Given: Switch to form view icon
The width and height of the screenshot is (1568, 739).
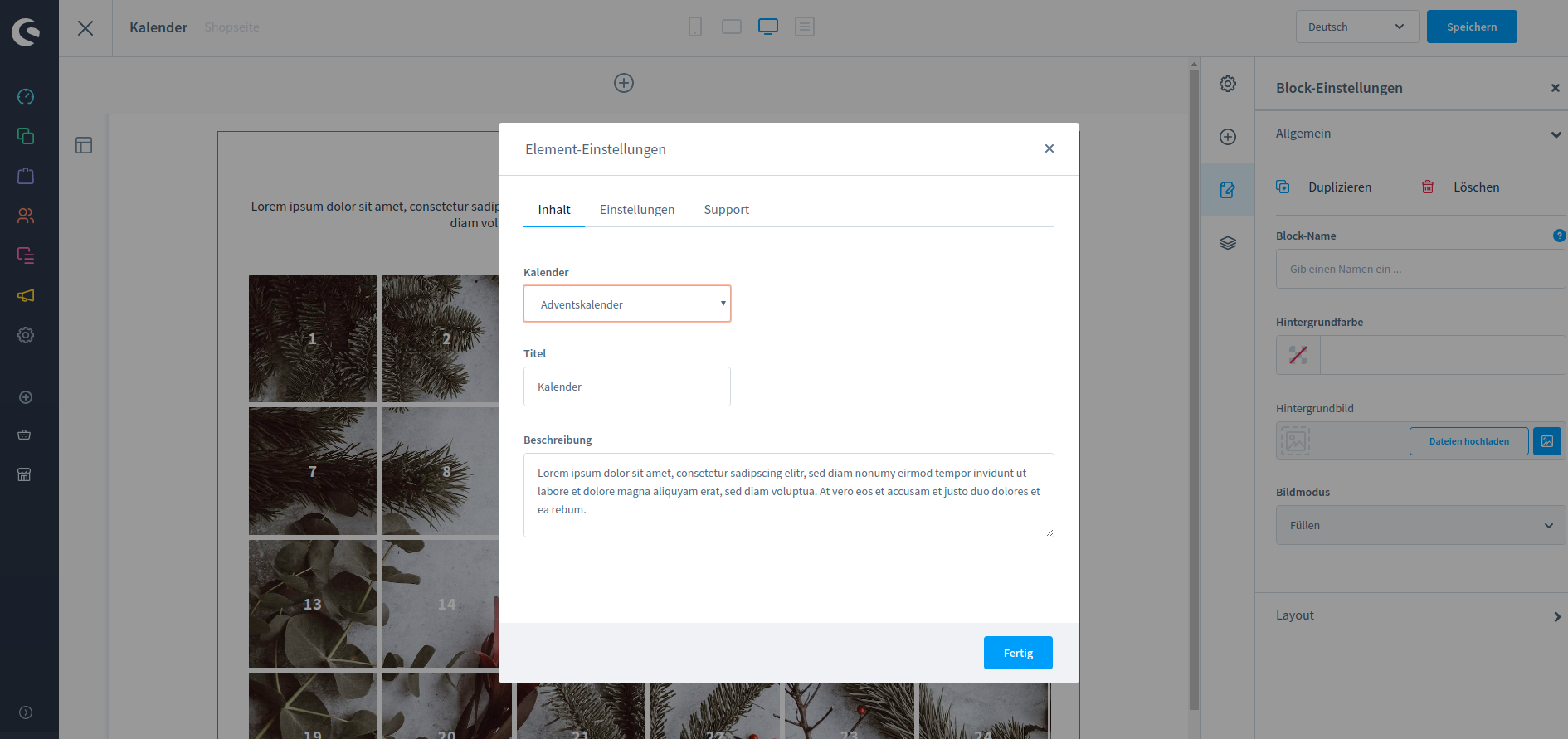Looking at the screenshot, I should pyautogui.click(x=805, y=27).
